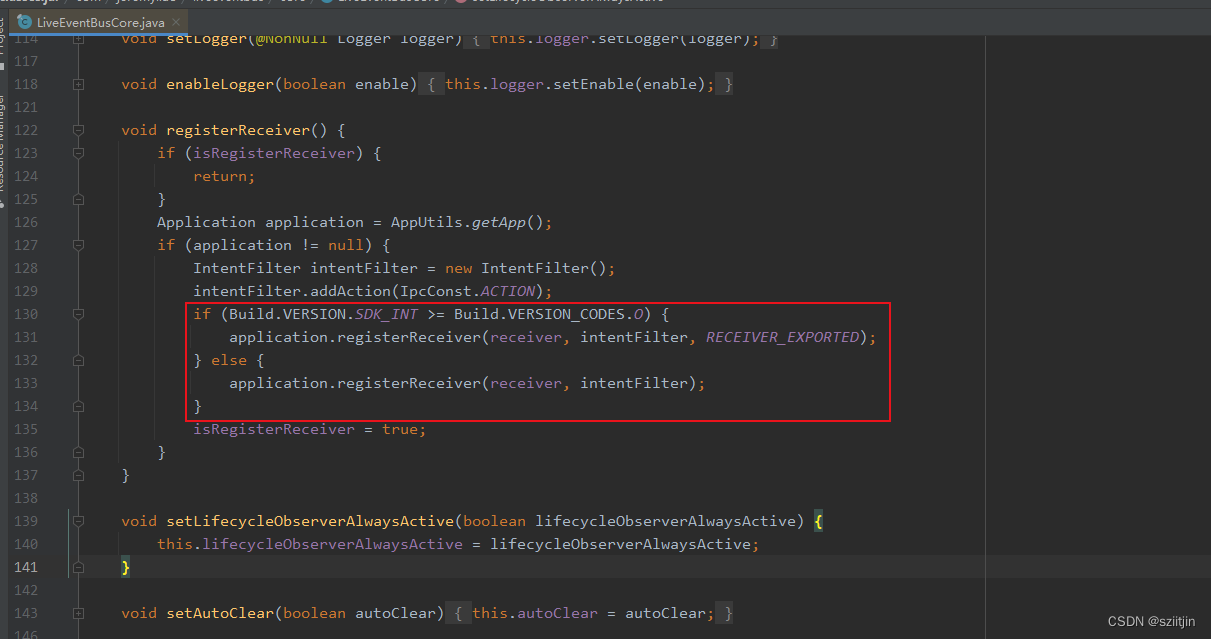The height and width of the screenshot is (639, 1211).
Task: Collapse the highlighted if block at line 130
Action: click(x=77, y=313)
